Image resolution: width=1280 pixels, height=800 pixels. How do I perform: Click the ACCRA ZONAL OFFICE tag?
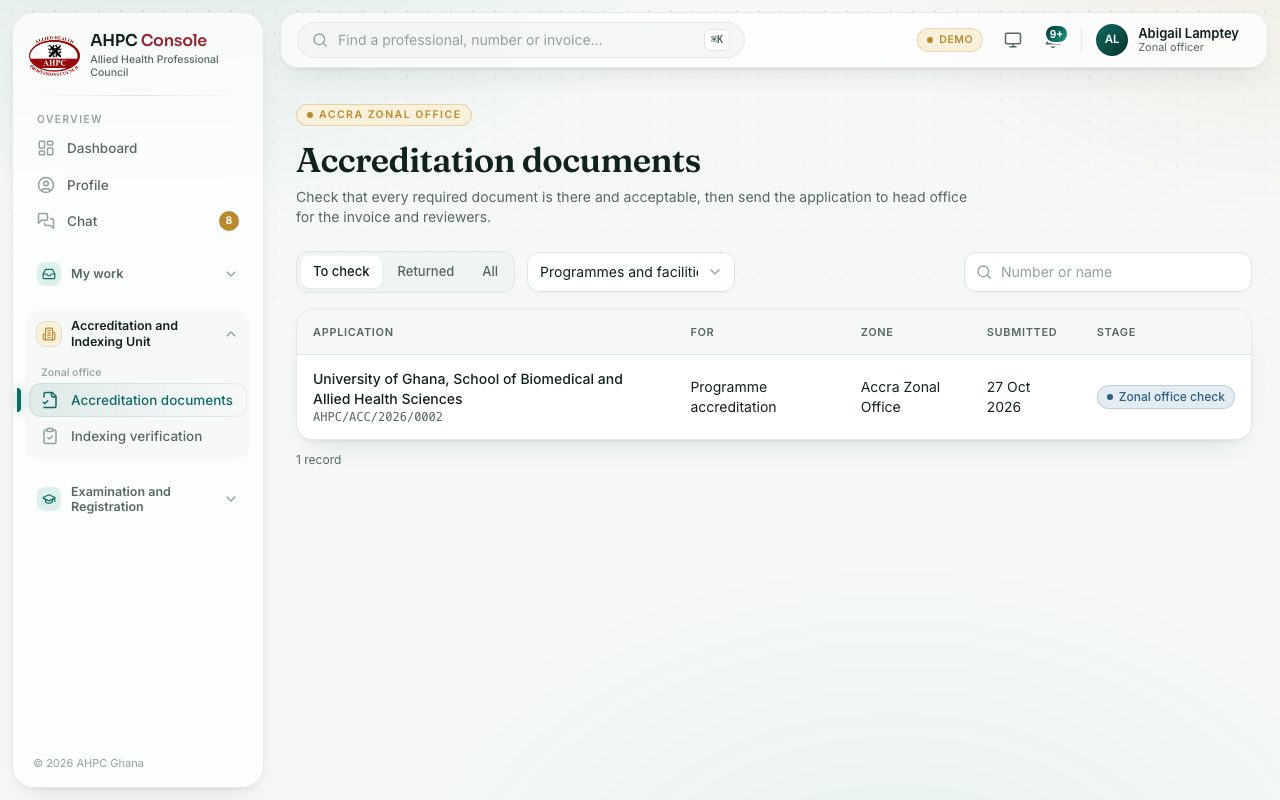[384, 115]
